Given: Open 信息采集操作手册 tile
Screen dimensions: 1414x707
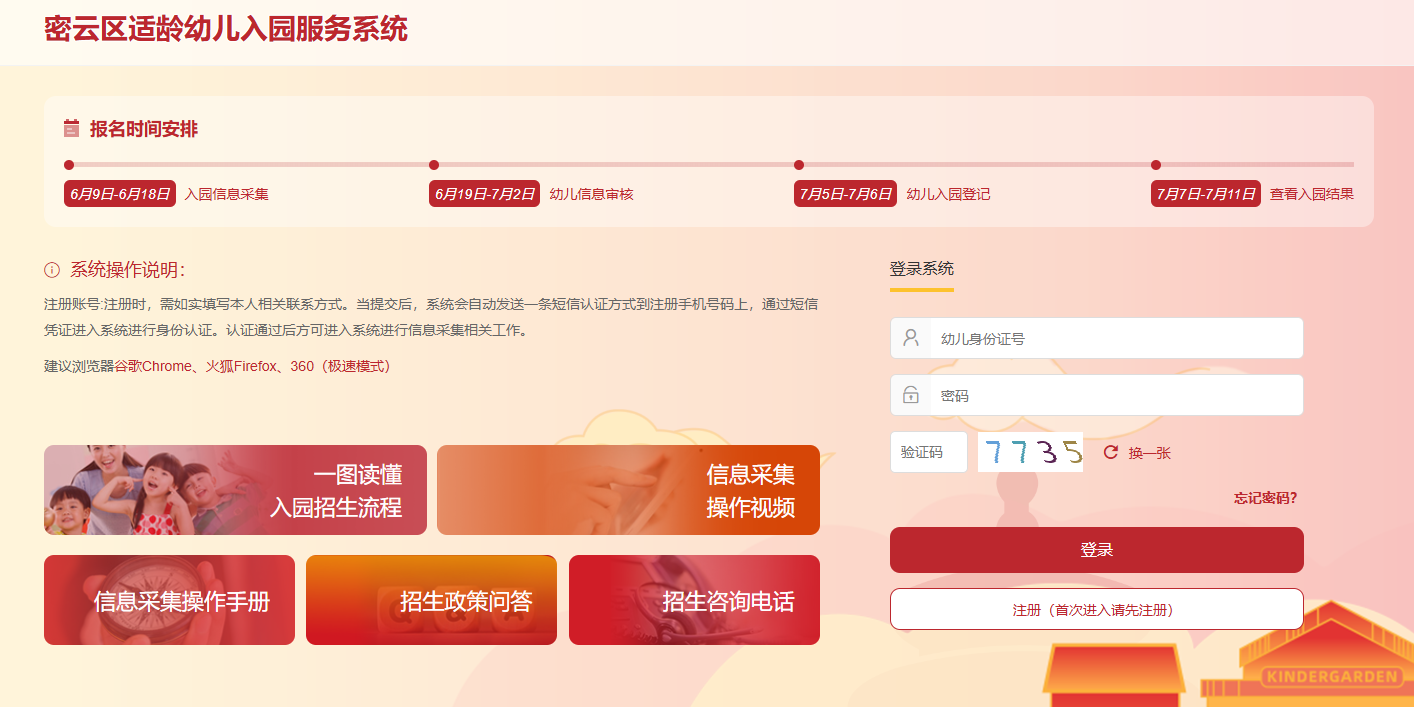Looking at the screenshot, I should [x=169, y=600].
